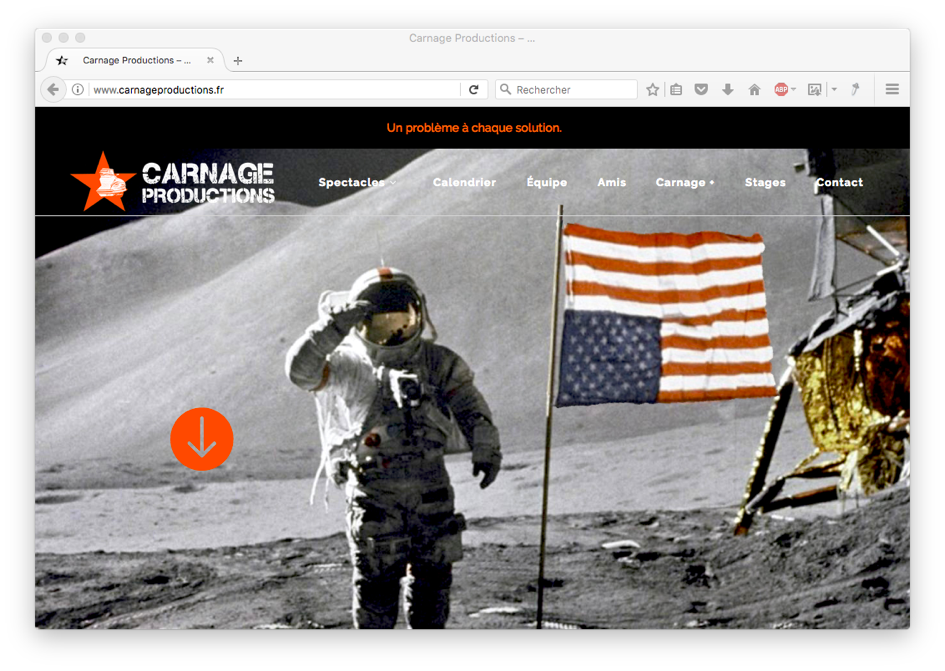Select the Carnage Productions tab

pyautogui.click(x=136, y=60)
